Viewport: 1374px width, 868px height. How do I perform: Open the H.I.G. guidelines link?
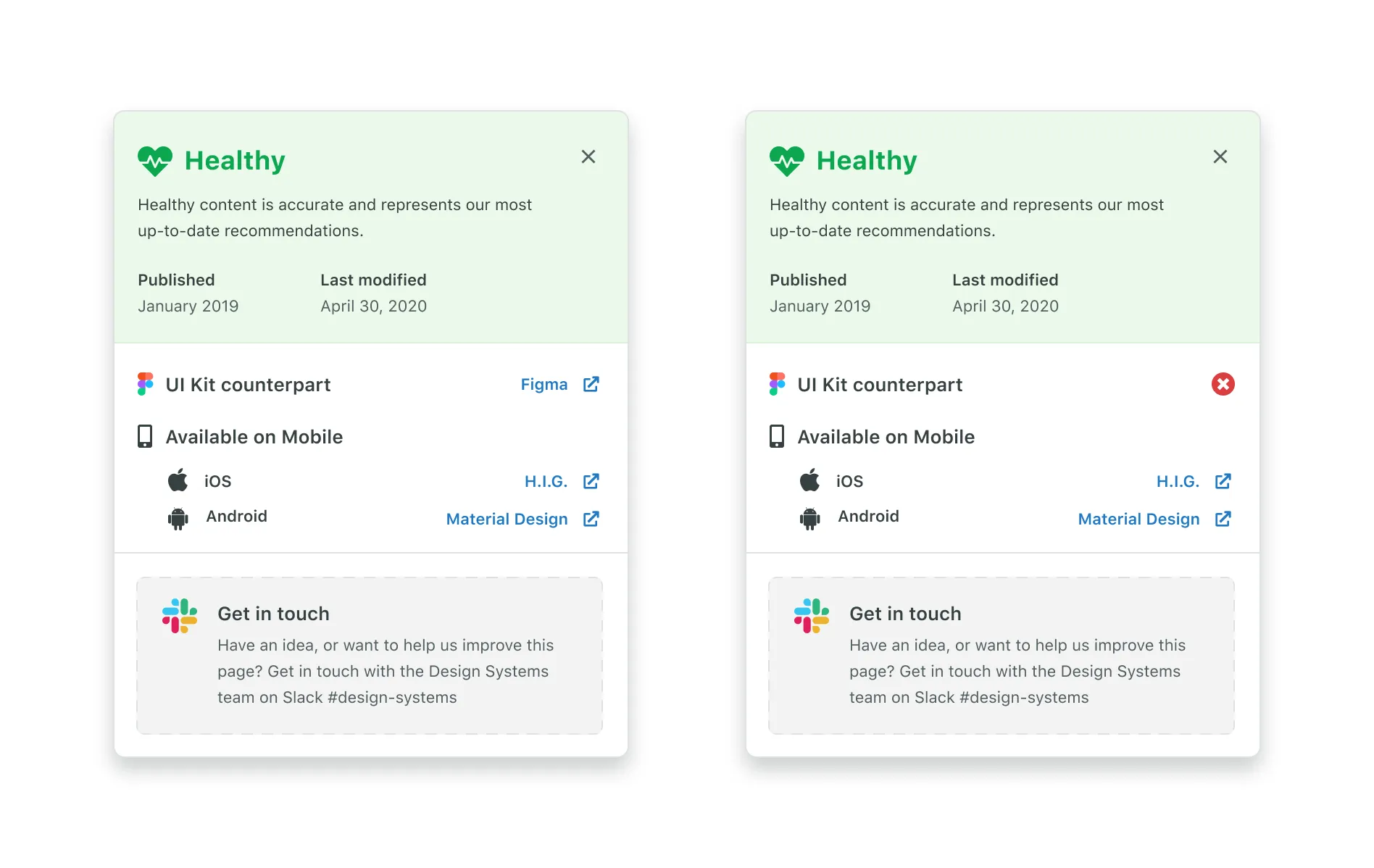point(546,480)
